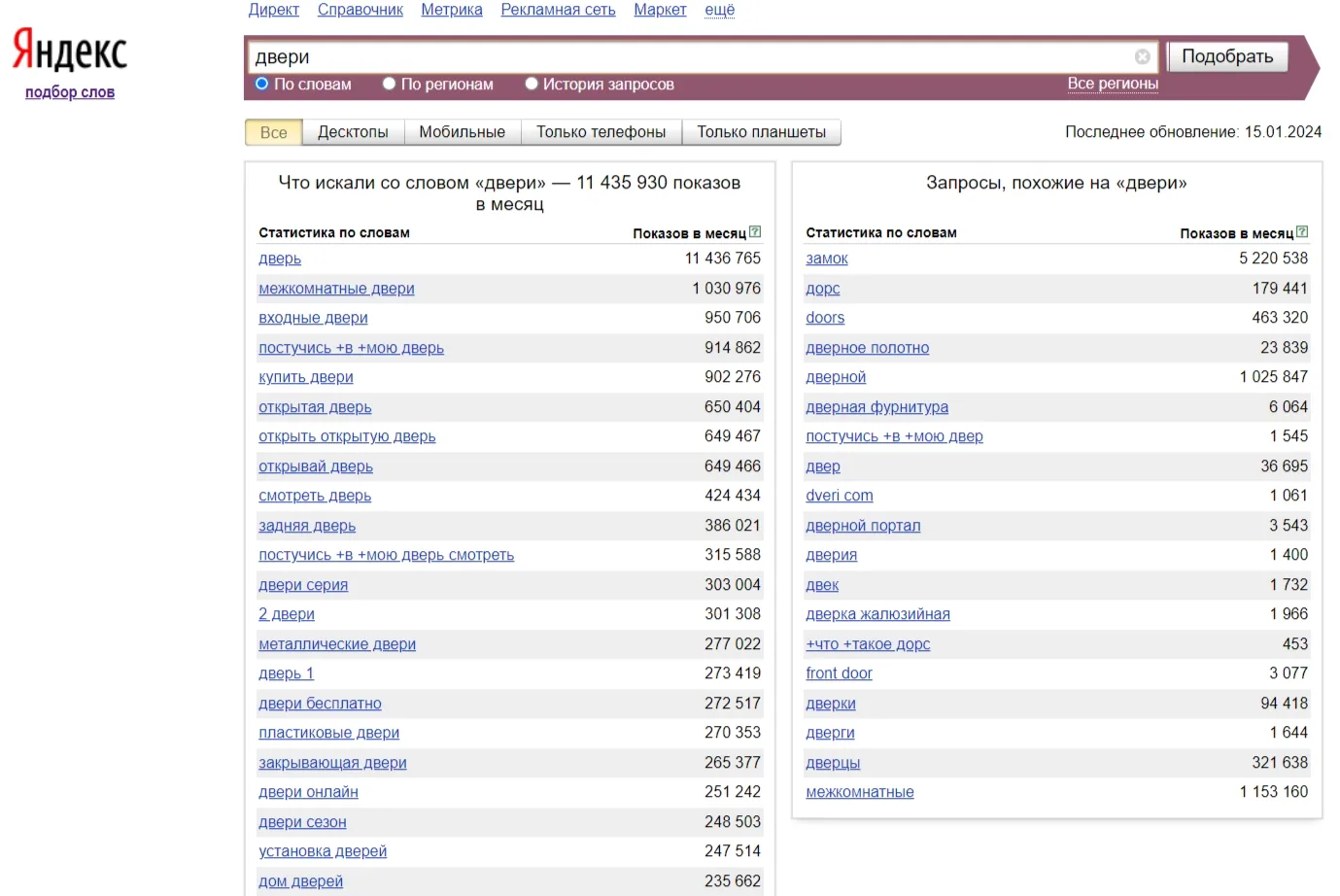1340x896 pixels.
Task: Open the 'двери серия' keyword link
Action: [303, 585]
